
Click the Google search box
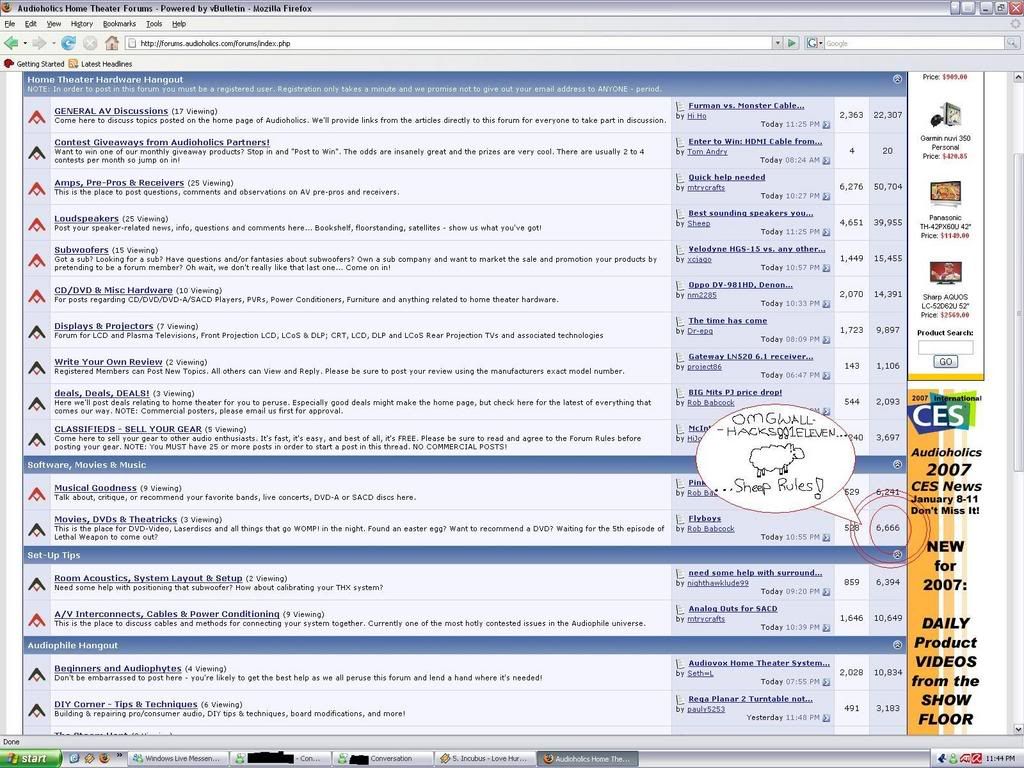pyautogui.click(x=914, y=43)
